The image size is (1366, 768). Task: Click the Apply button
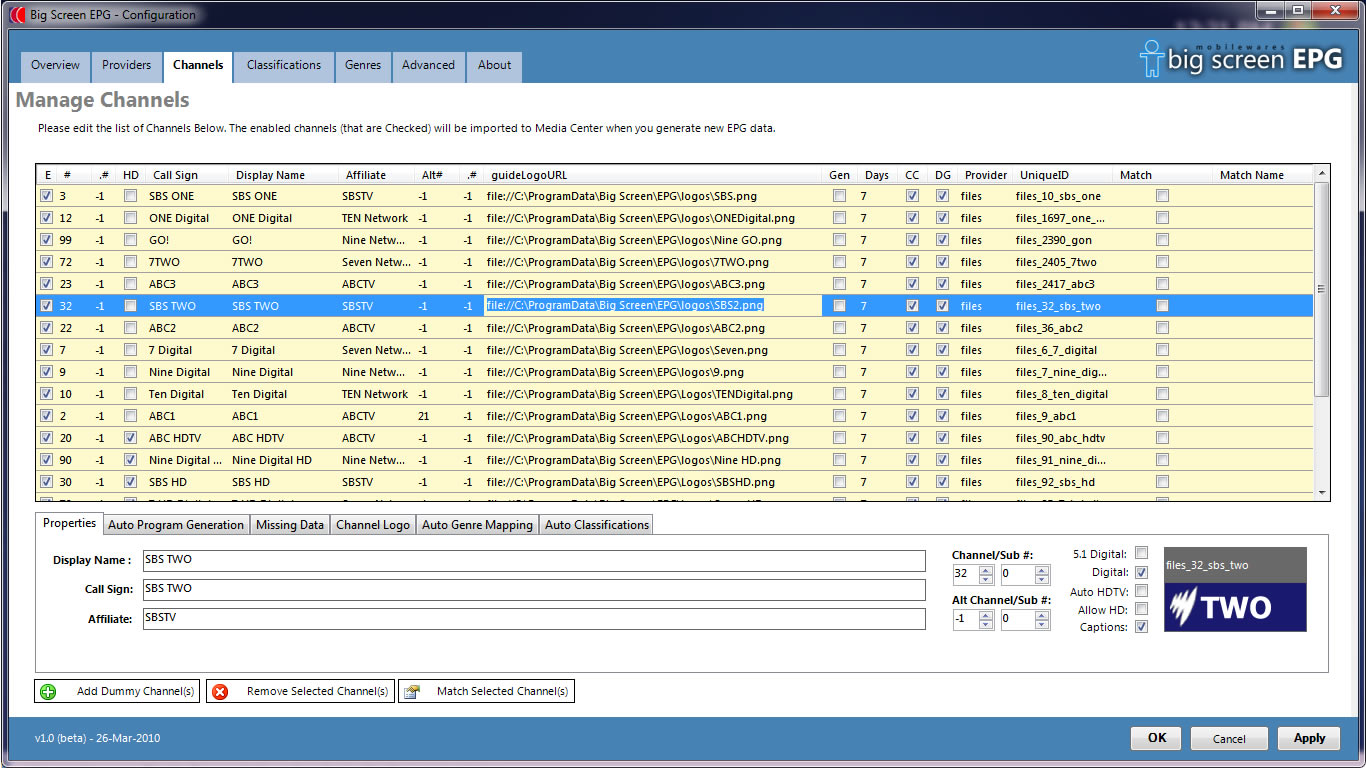coord(1309,738)
